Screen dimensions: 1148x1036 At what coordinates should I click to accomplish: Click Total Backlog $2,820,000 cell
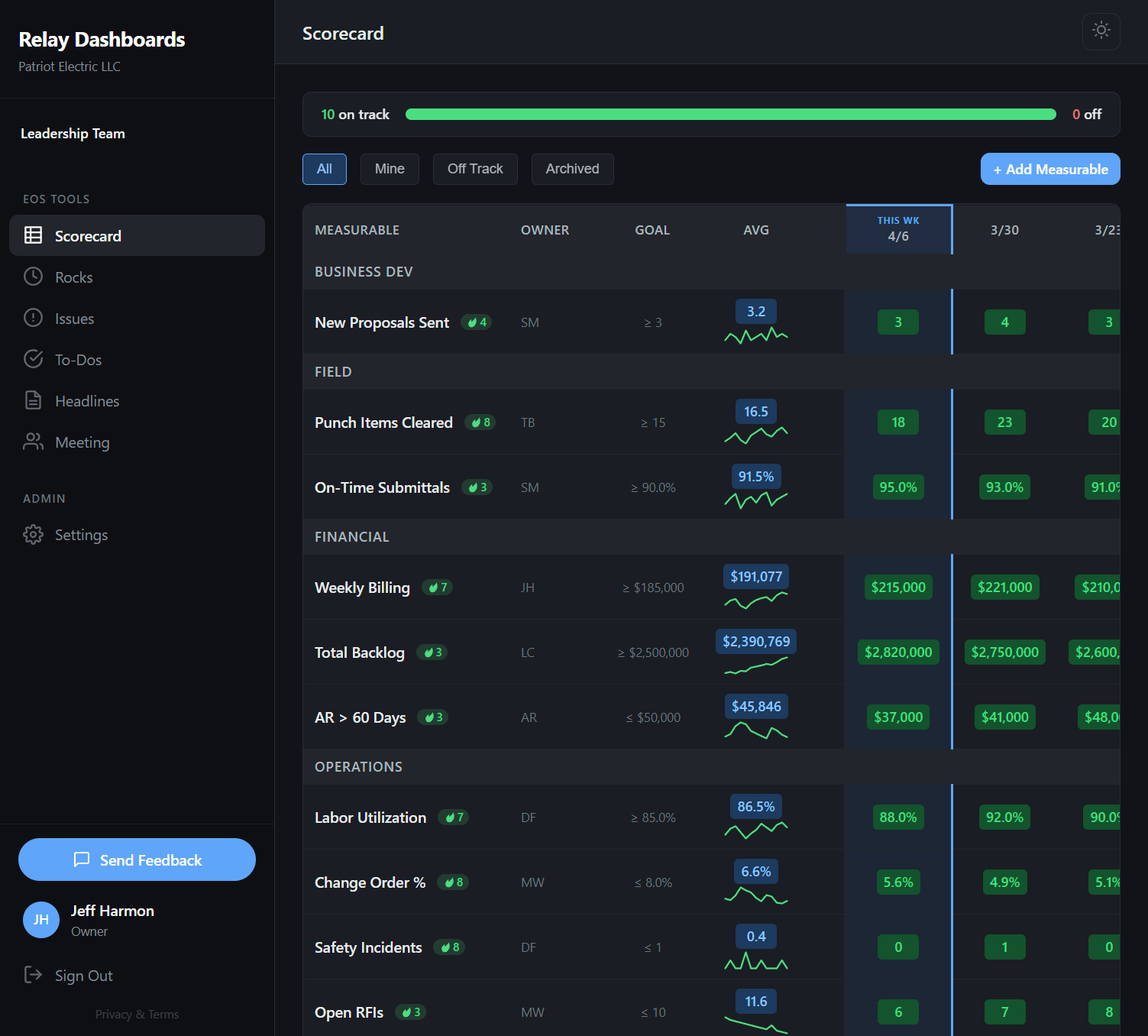tap(898, 652)
